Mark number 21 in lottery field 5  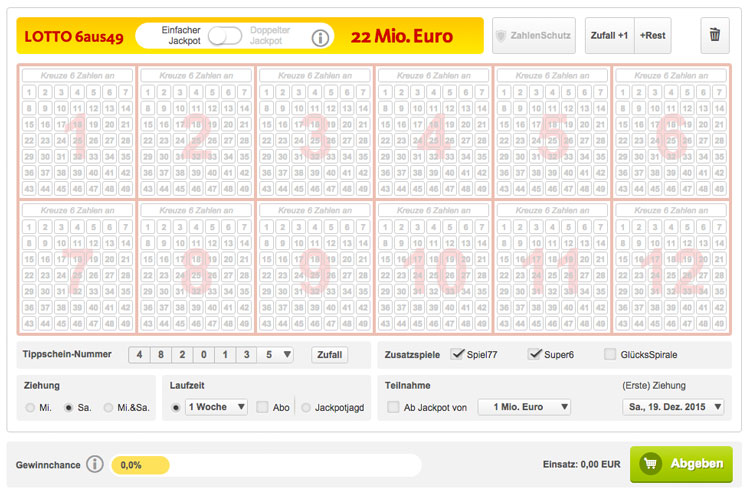click(600, 125)
